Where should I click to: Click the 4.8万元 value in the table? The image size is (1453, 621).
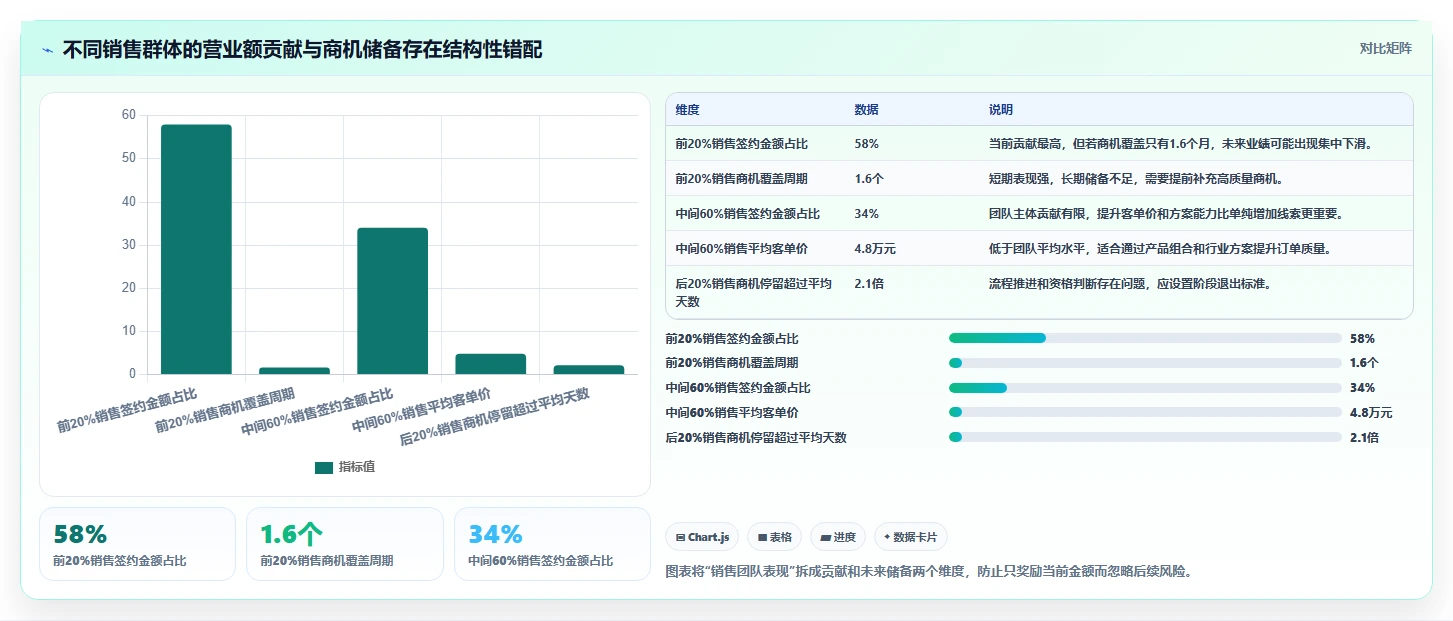click(875, 249)
